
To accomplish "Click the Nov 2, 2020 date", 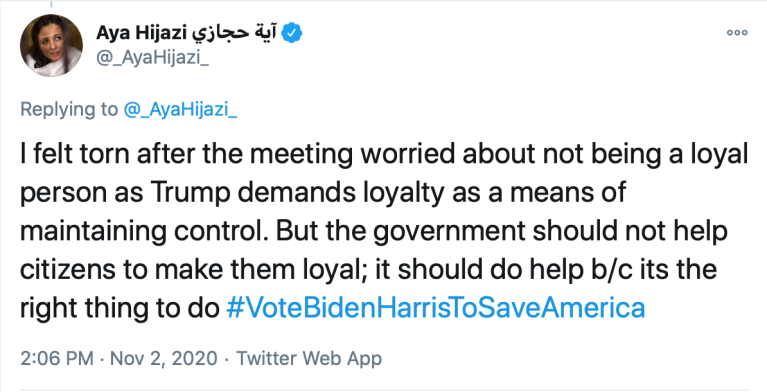I will (163, 358).
